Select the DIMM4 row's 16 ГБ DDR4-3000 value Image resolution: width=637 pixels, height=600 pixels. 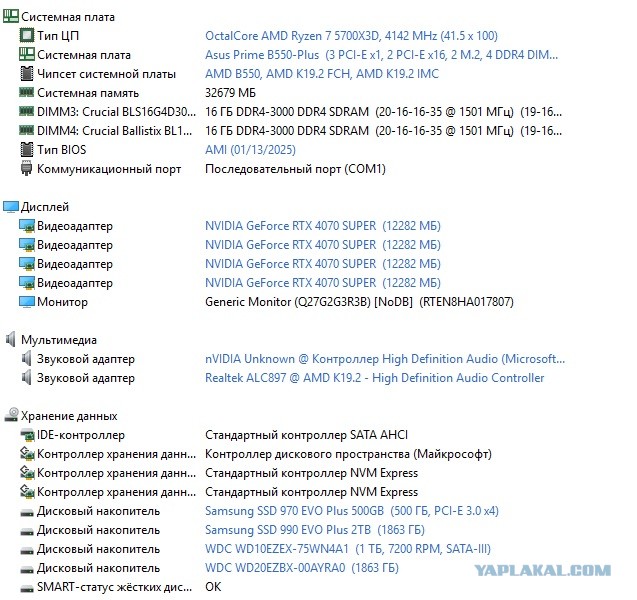pos(384,131)
